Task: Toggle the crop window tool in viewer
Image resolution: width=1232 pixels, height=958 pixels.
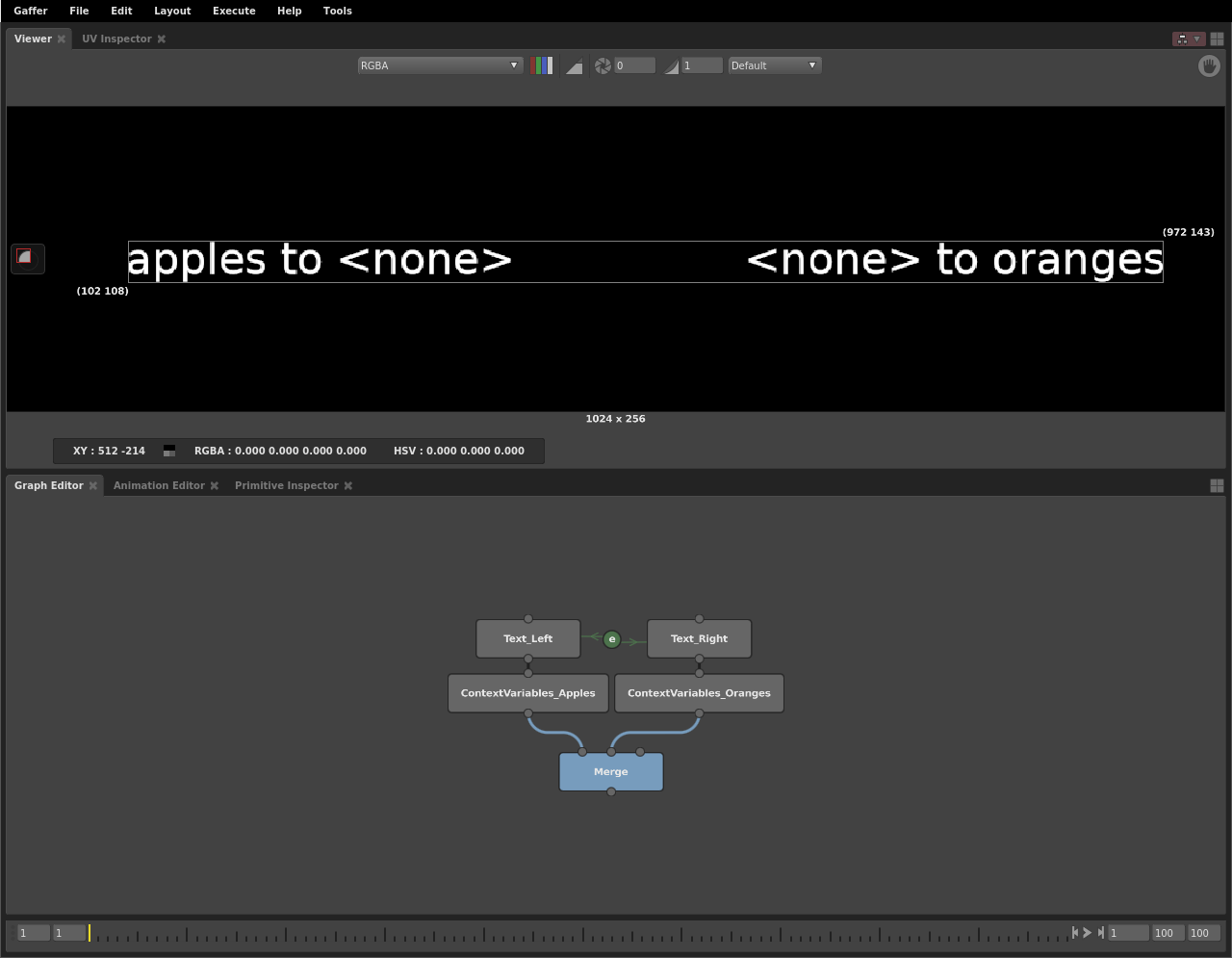Action: tap(27, 257)
